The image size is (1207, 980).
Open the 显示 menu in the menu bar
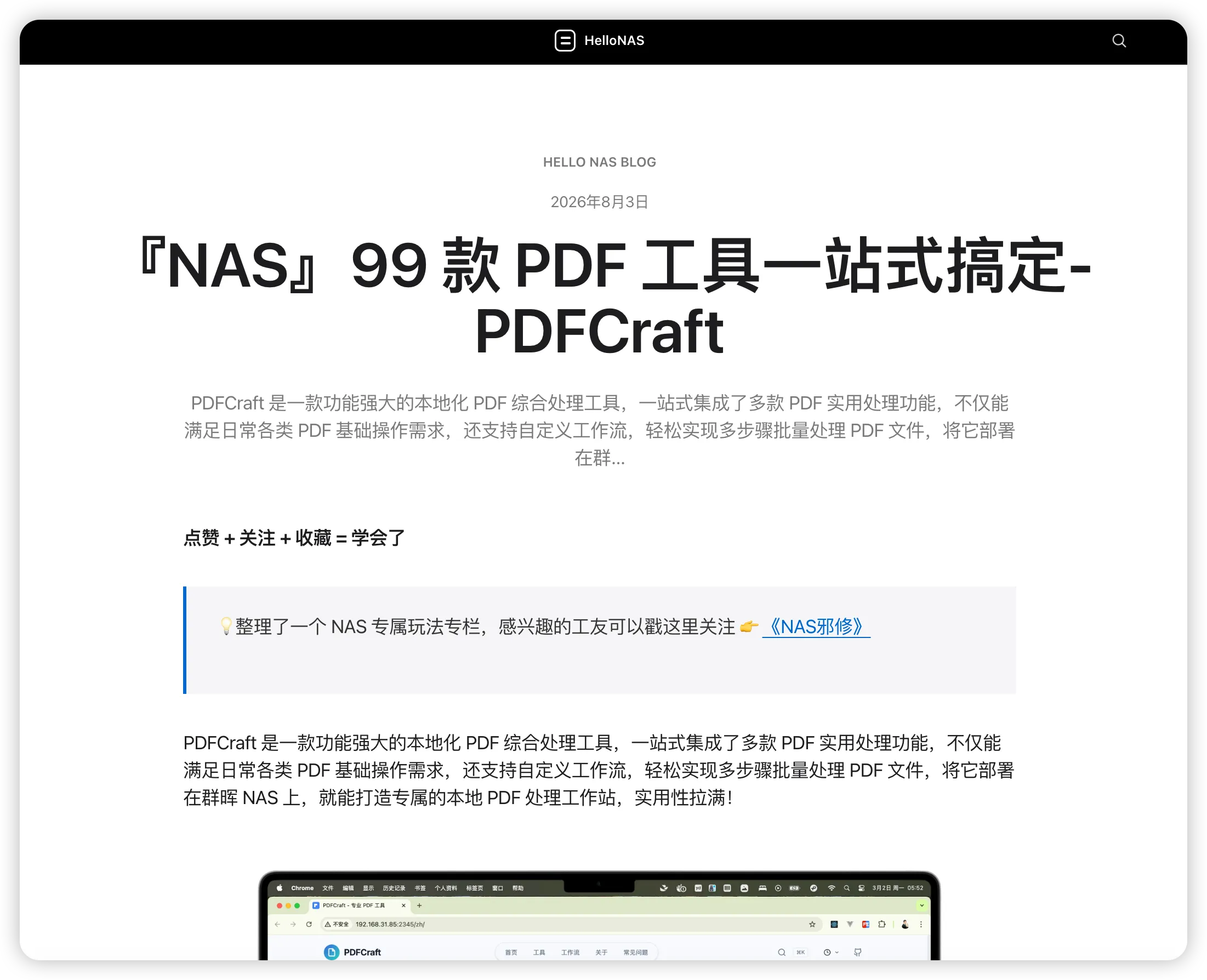tap(368, 888)
